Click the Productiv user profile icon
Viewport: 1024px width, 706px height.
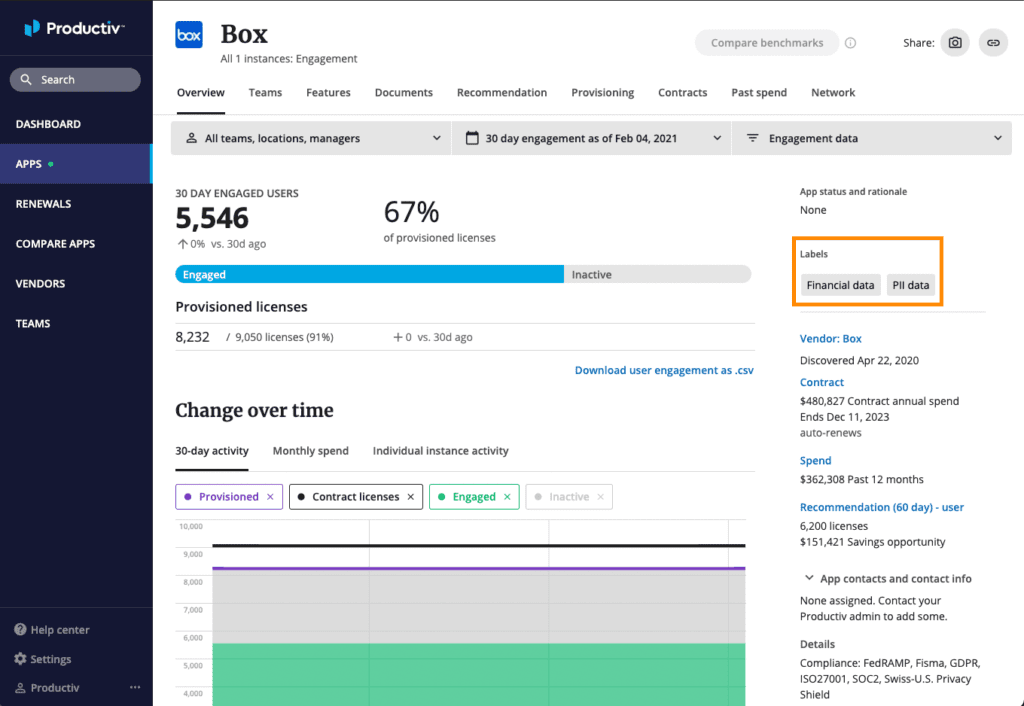pos(20,688)
